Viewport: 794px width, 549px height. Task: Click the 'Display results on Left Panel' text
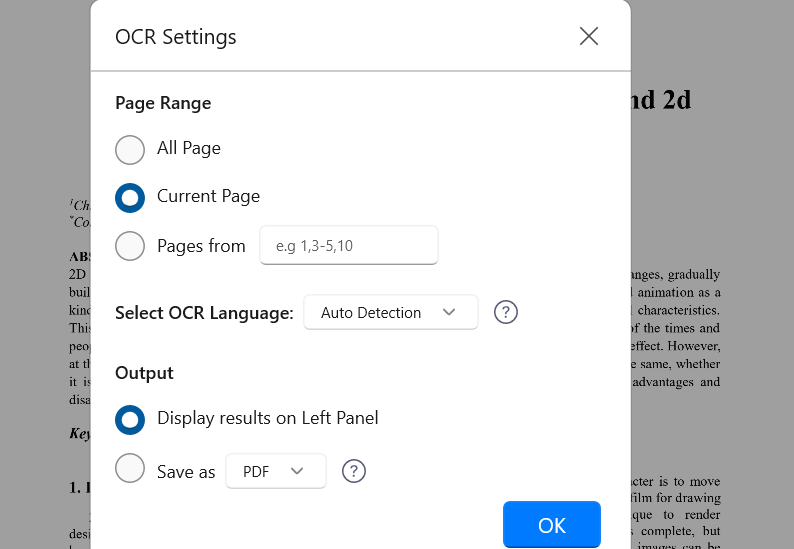click(x=268, y=418)
